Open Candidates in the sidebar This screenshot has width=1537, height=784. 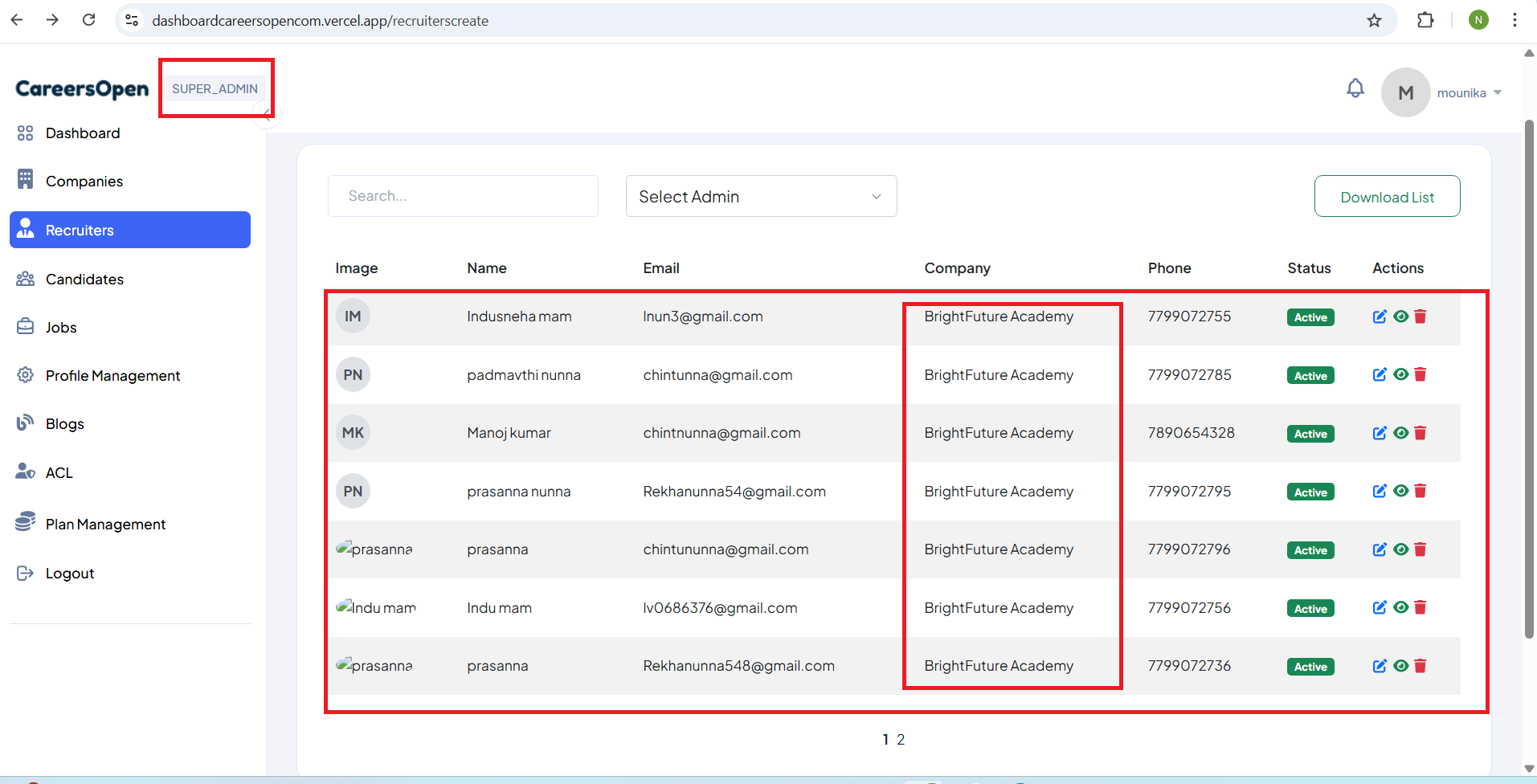pos(84,280)
